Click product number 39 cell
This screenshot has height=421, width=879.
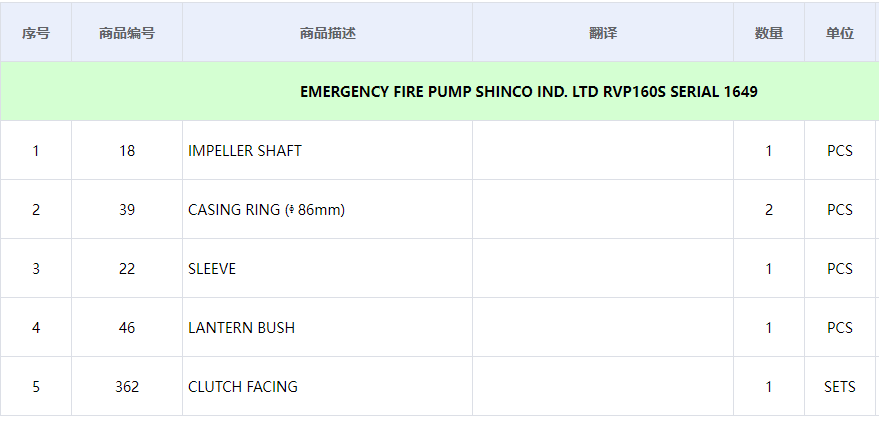click(x=127, y=210)
